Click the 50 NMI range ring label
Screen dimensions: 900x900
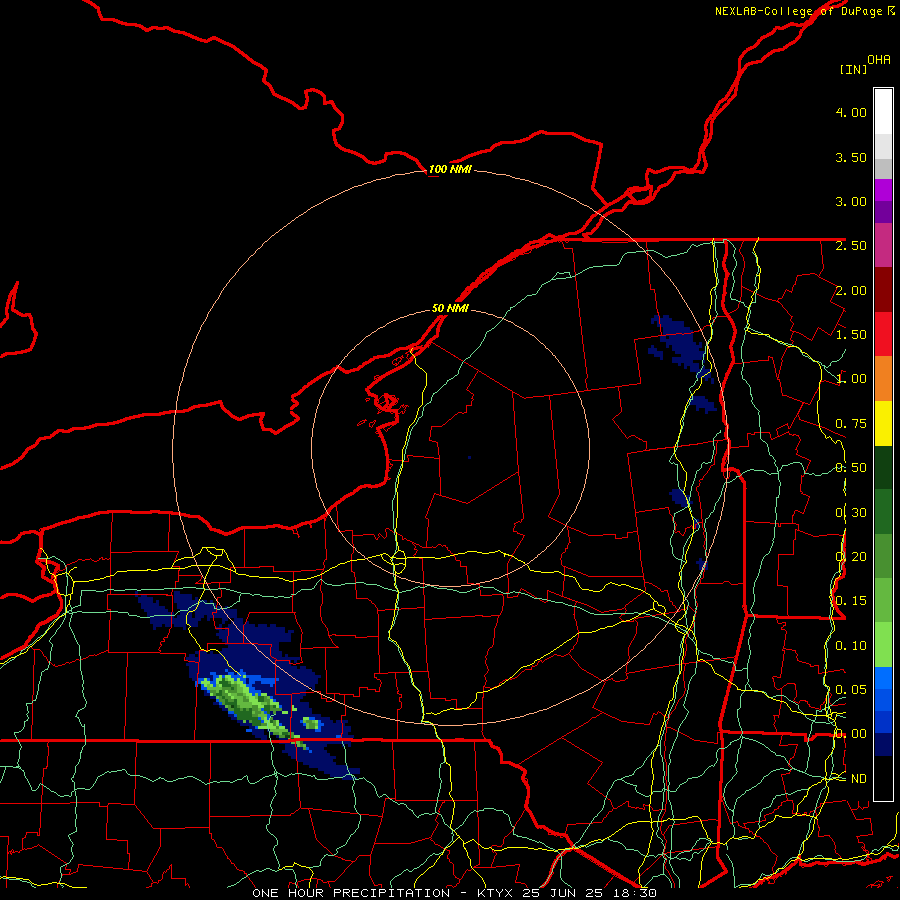pos(450,308)
